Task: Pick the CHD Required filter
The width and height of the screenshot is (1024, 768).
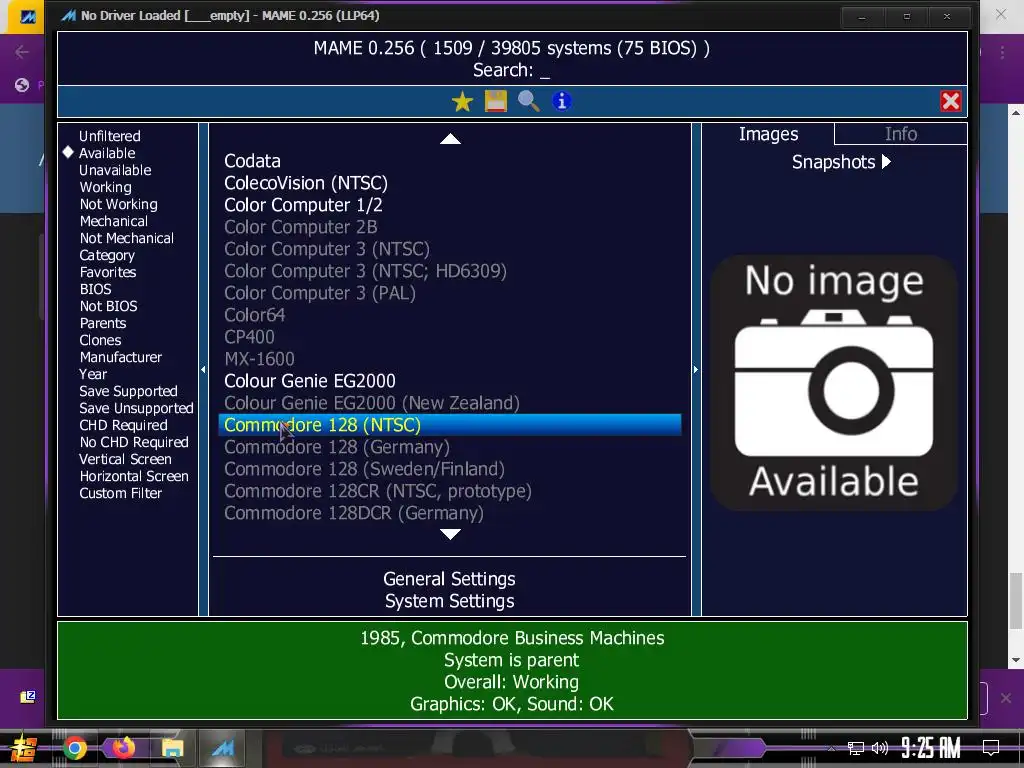Action: (x=123, y=424)
